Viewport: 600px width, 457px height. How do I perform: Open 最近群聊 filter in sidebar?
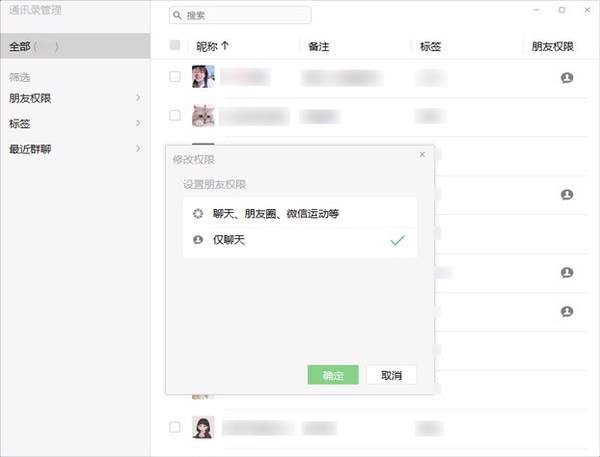coord(75,149)
